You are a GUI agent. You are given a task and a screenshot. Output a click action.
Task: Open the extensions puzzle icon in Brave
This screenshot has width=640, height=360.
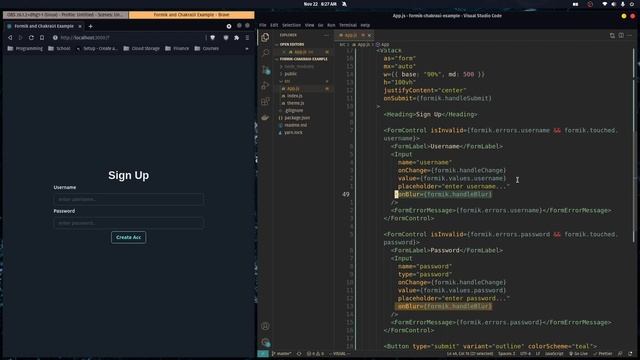pyautogui.click(x=236, y=38)
